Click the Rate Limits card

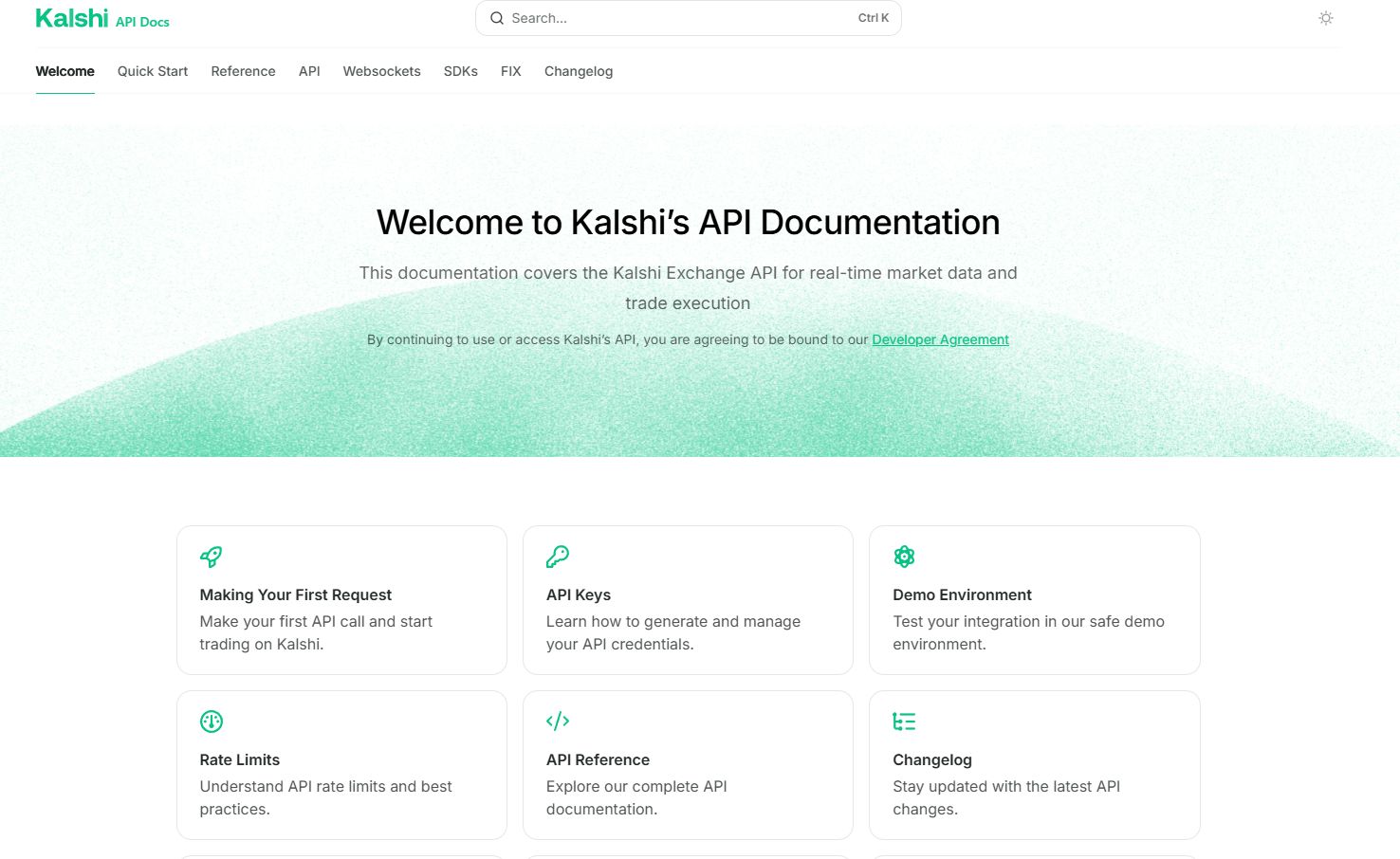pos(341,765)
